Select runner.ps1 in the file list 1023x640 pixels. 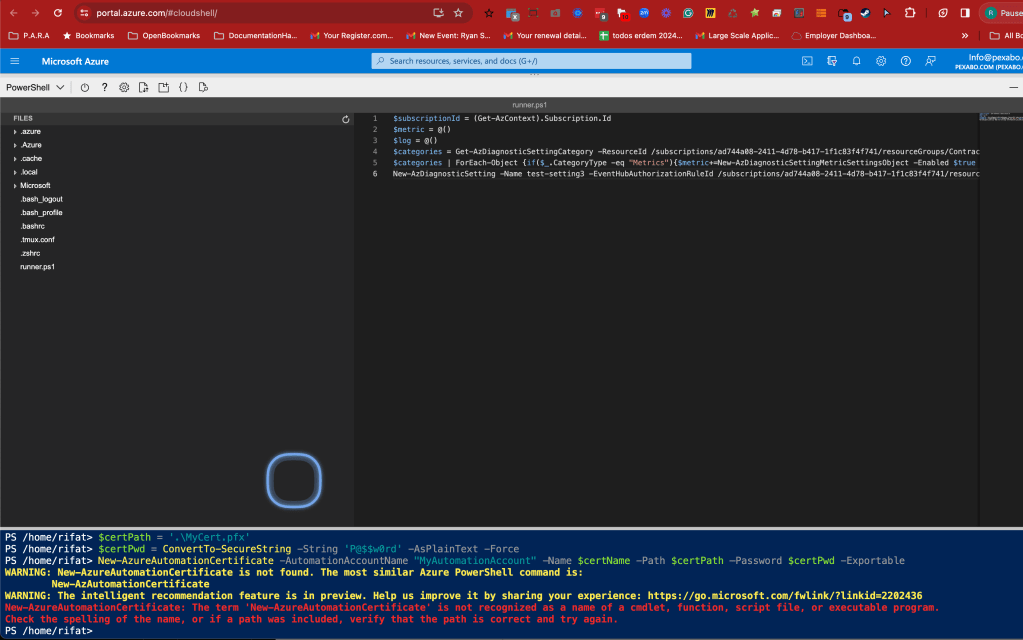pos(37,267)
